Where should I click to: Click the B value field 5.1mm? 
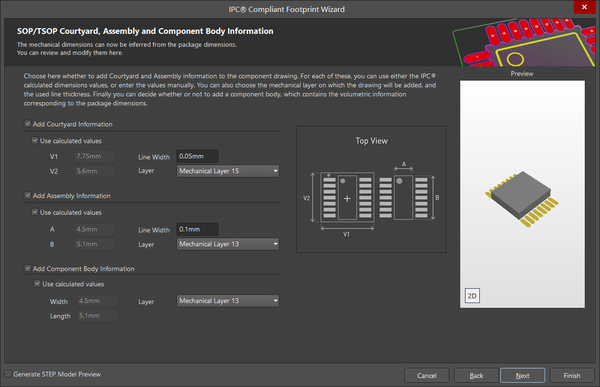tap(95, 244)
